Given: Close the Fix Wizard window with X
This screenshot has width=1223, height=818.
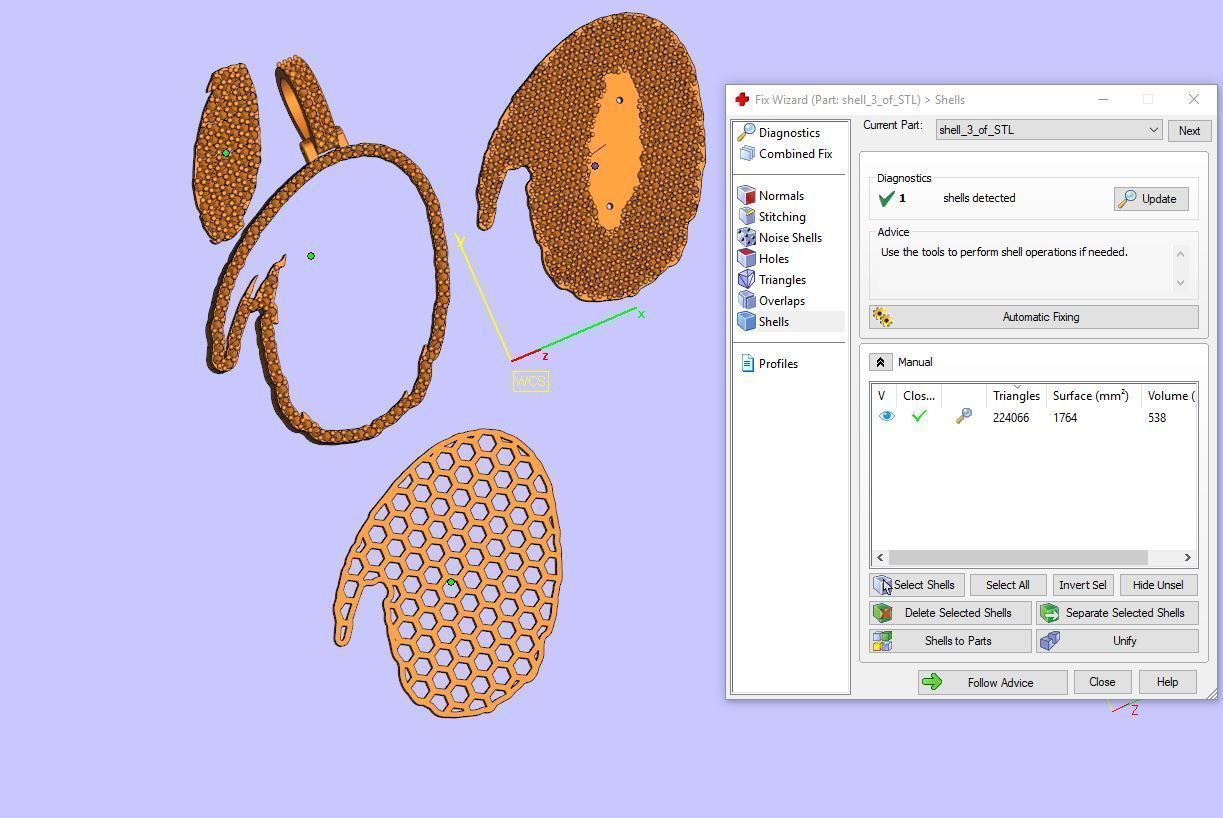Looking at the screenshot, I should click(x=1193, y=100).
